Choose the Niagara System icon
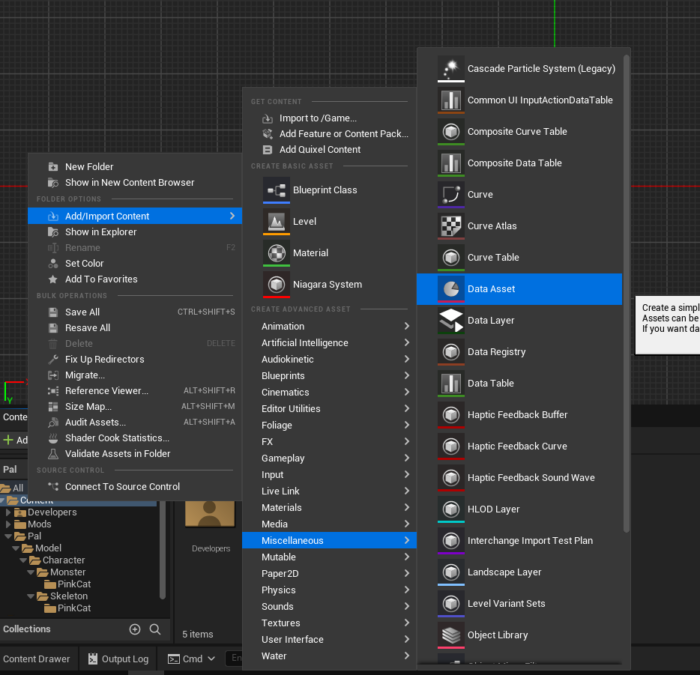The image size is (700, 675). pyautogui.click(x=276, y=285)
